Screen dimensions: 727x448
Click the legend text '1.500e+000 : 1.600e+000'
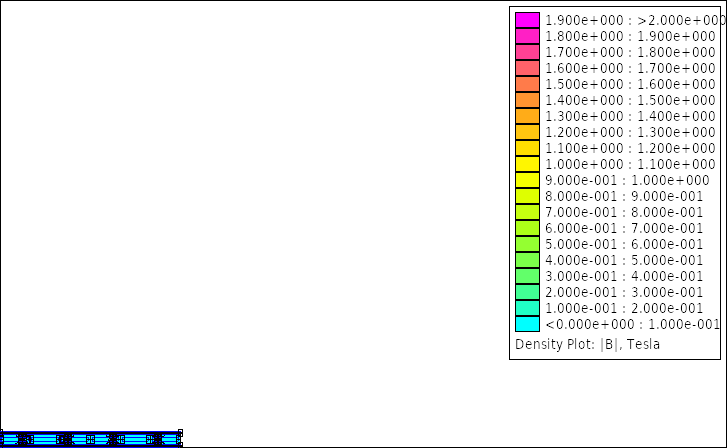(x=631, y=84)
